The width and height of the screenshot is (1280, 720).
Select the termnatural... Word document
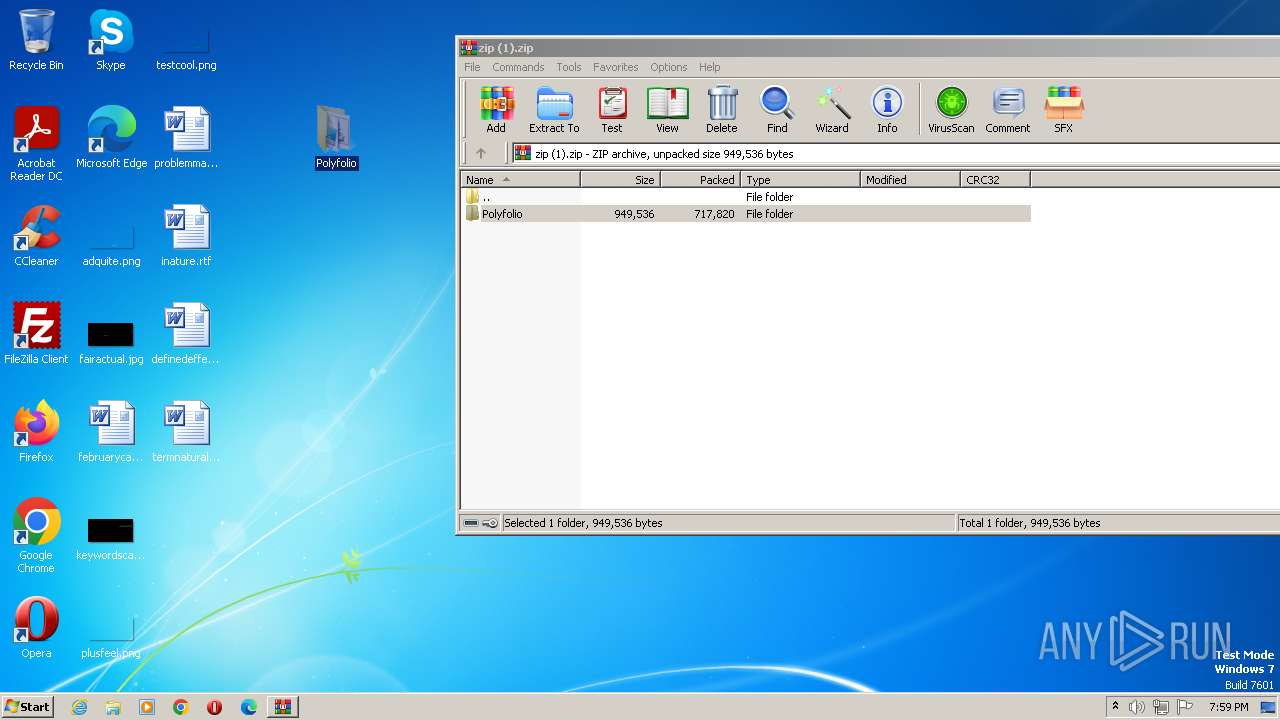pyautogui.click(x=186, y=432)
